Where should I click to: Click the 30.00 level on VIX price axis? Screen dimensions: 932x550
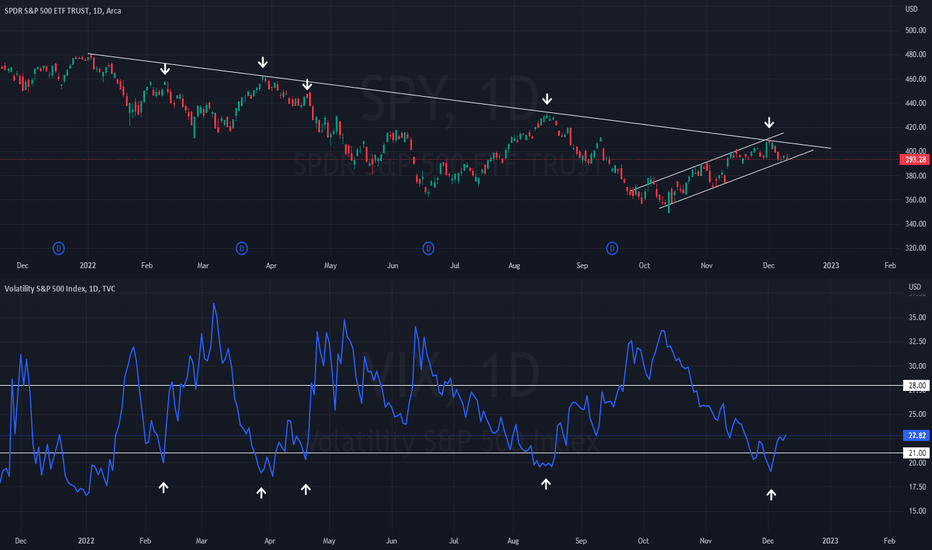917,366
